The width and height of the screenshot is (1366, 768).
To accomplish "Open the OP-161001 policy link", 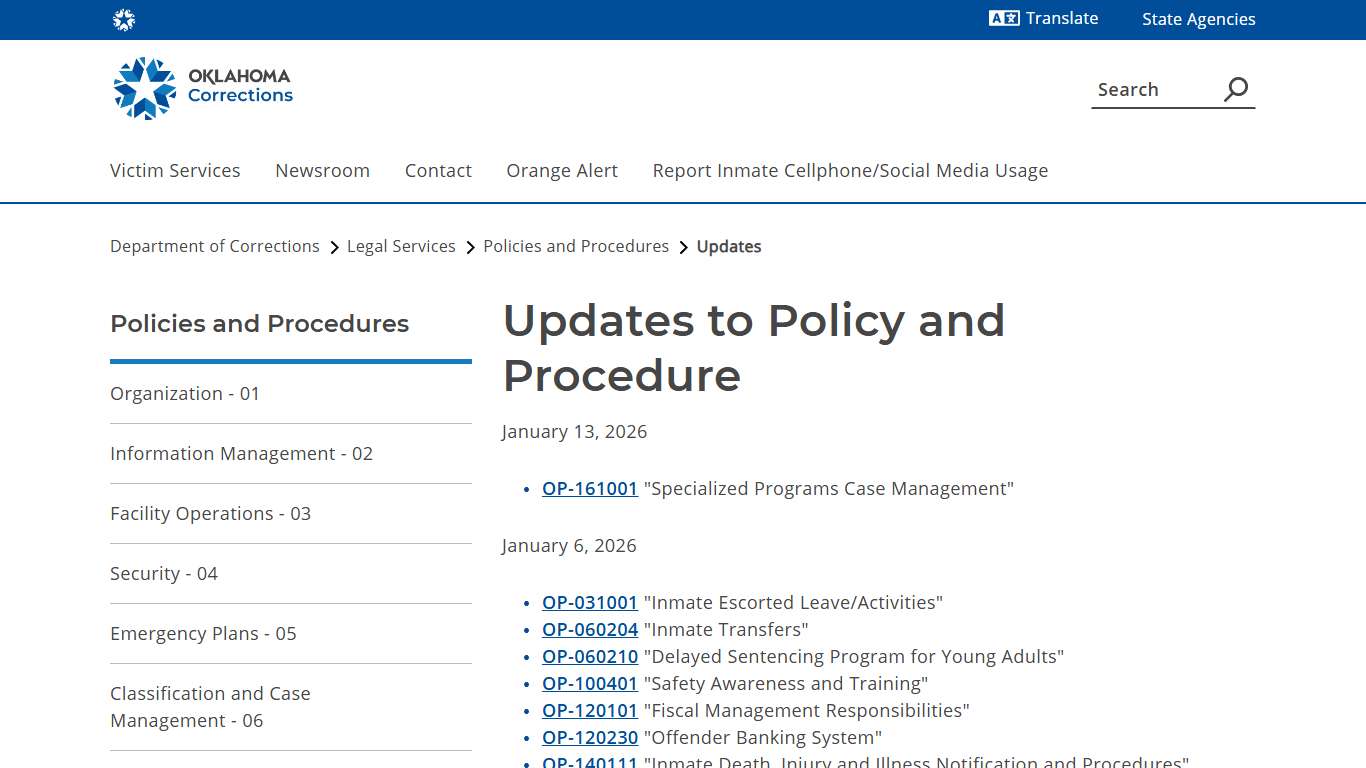I will tap(590, 488).
